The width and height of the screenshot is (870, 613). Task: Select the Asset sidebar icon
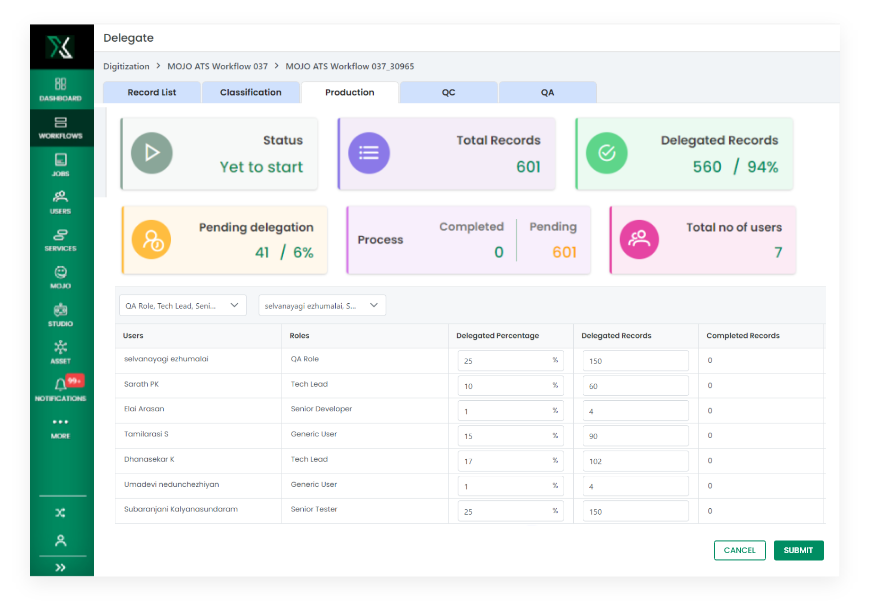(61, 347)
